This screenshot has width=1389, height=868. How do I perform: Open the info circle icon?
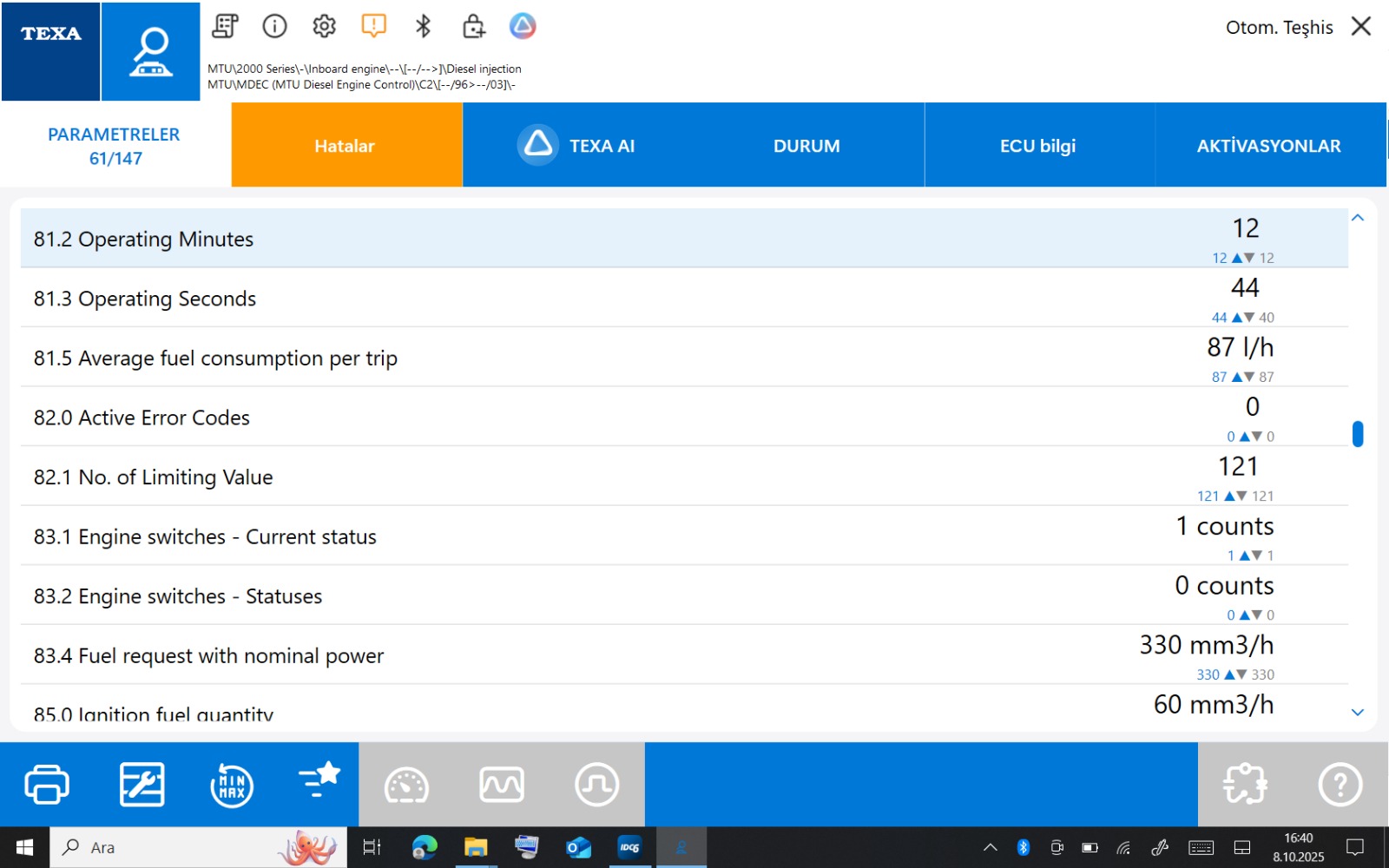pyautogui.click(x=274, y=26)
